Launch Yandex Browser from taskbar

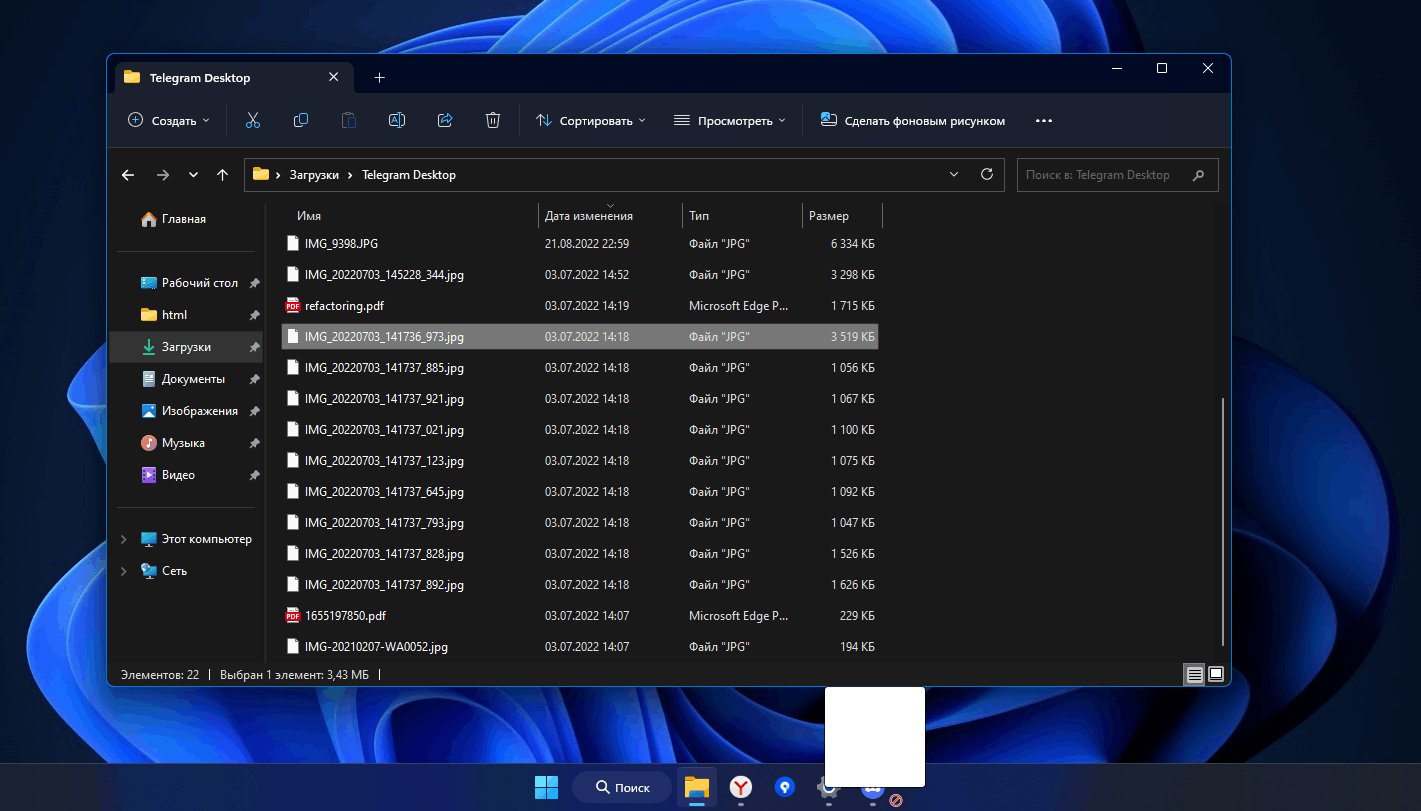click(741, 787)
